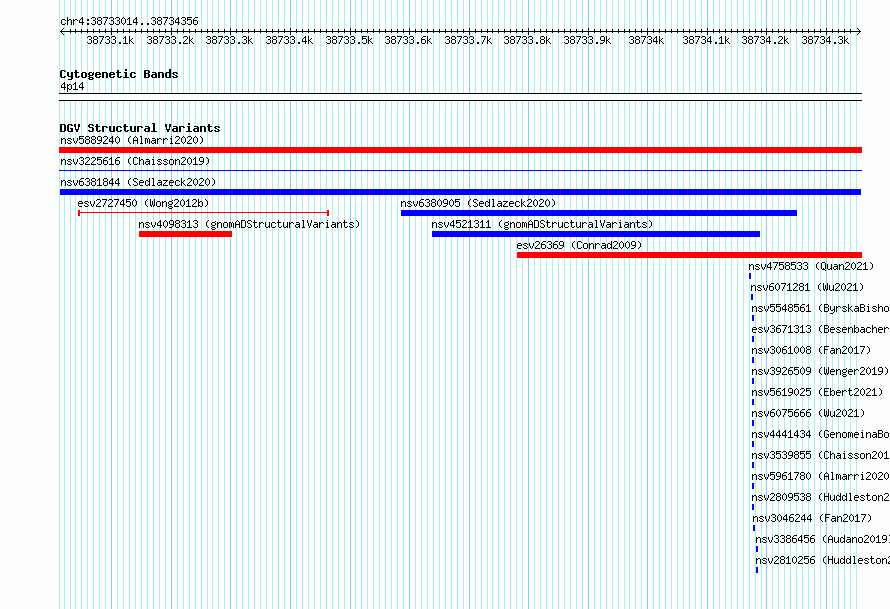Open the nsv4521311 (gnomADStructuralVariants) label
This screenshot has width=890, height=609.
(x=542, y=224)
